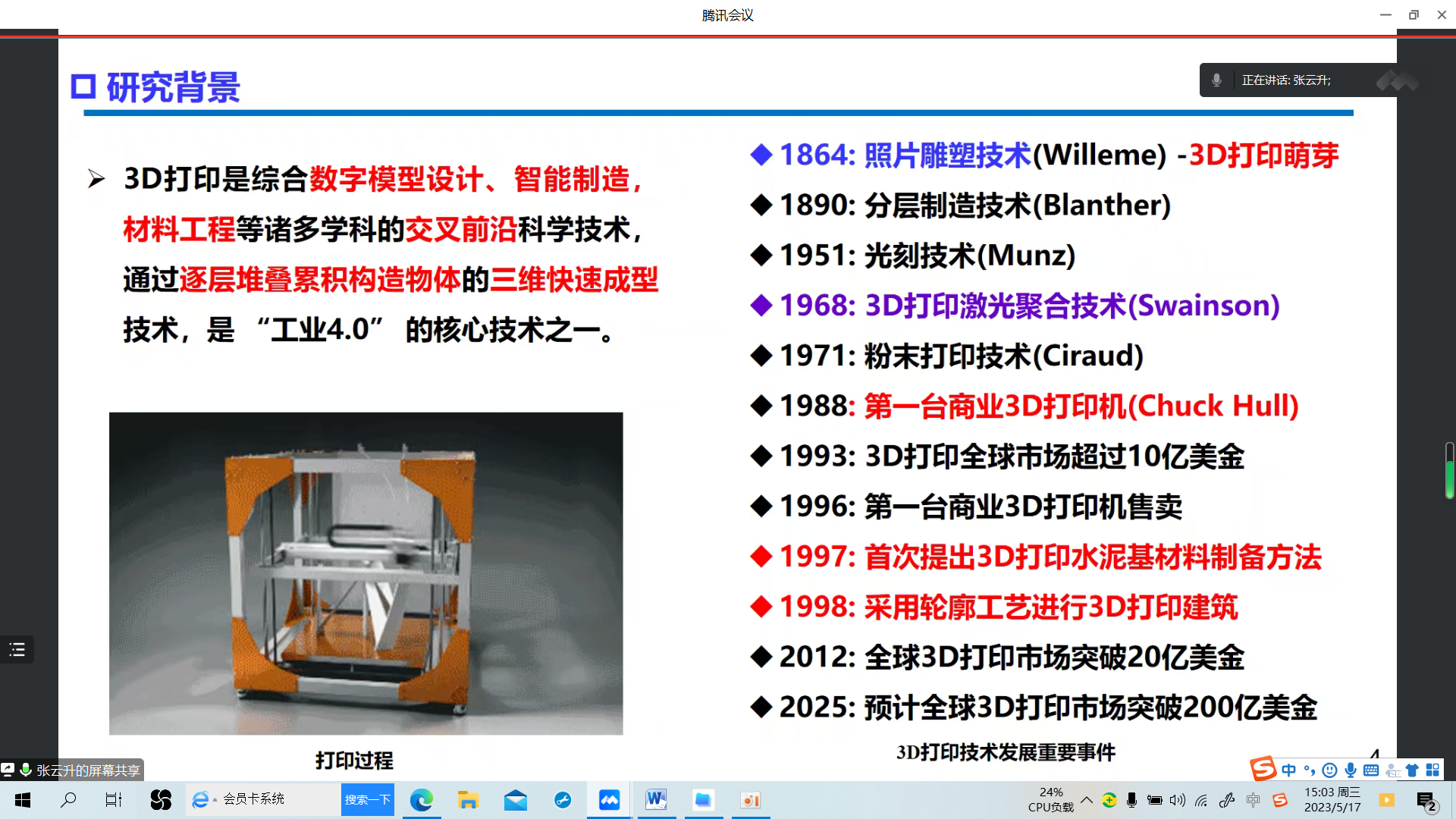Open the meeting sidebar list icon
This screenshot has height=819, width=1456.
point(17,650)
